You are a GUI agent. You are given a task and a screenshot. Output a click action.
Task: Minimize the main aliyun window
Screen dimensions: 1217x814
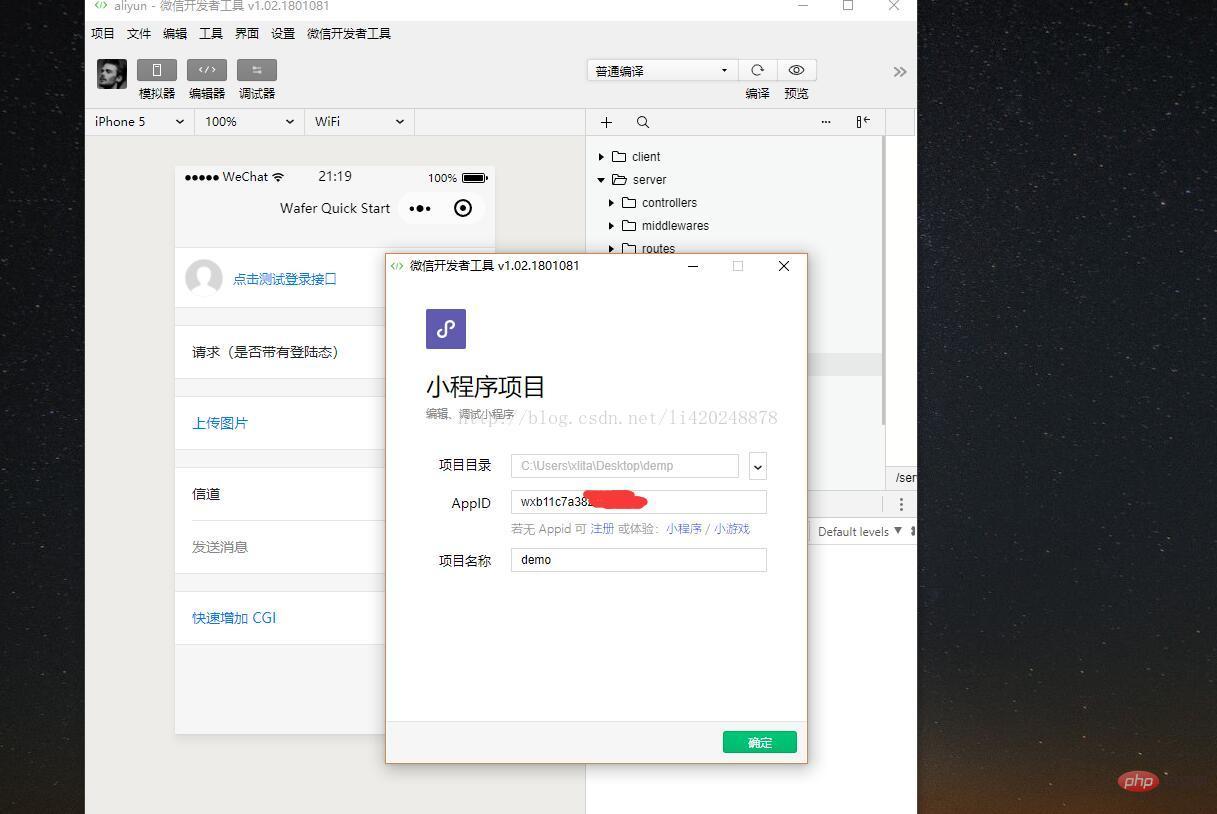[x=803, y=6]
